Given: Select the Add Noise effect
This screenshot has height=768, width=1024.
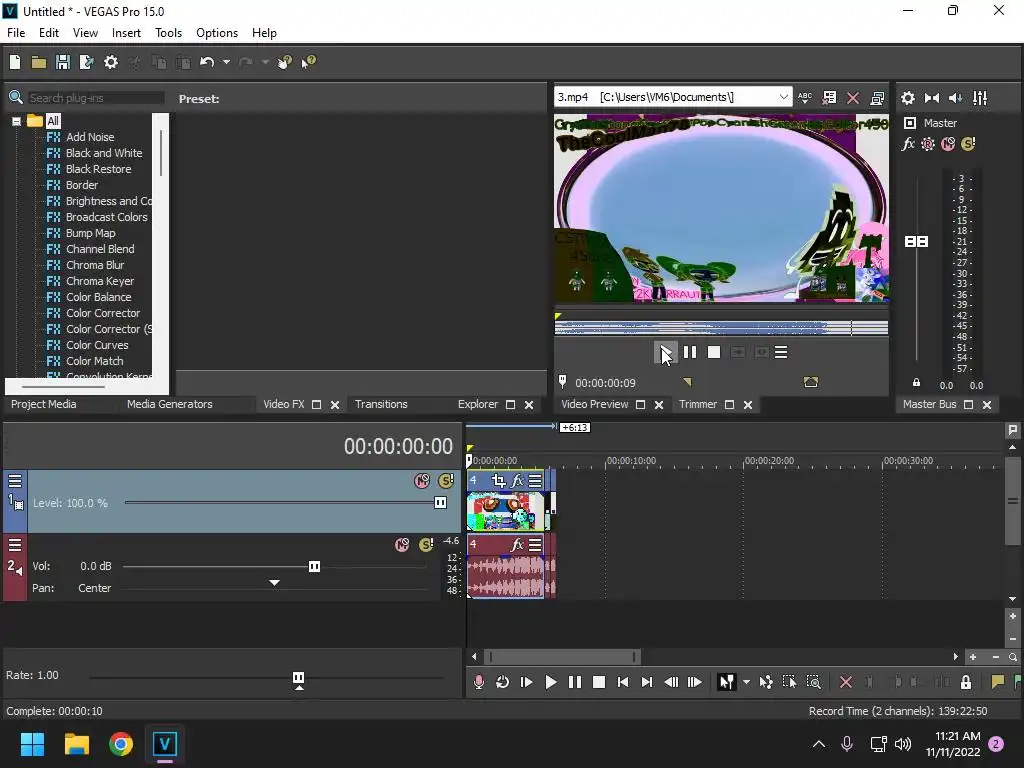Looking at the screenshot, I should click(x=89, y=137).
